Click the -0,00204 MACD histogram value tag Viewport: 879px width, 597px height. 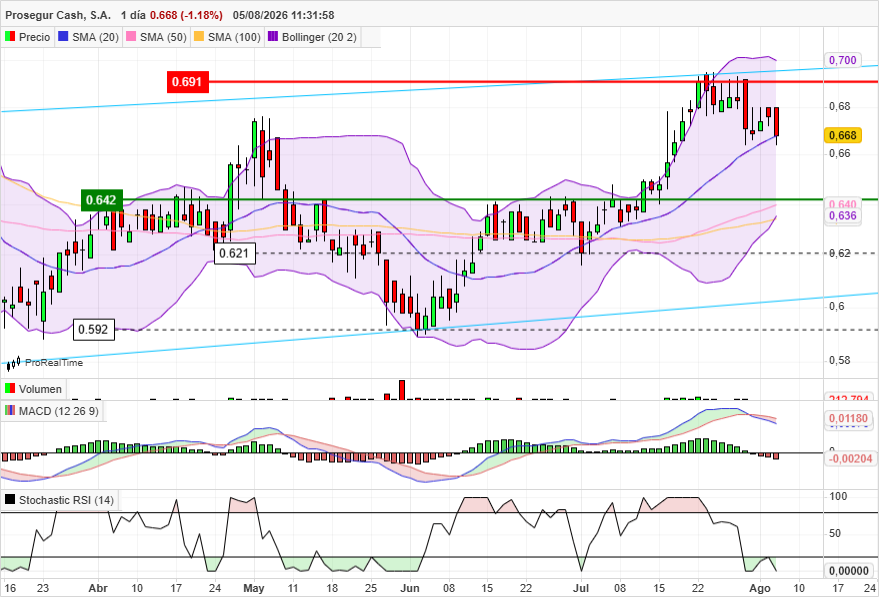tap(849, 459)
